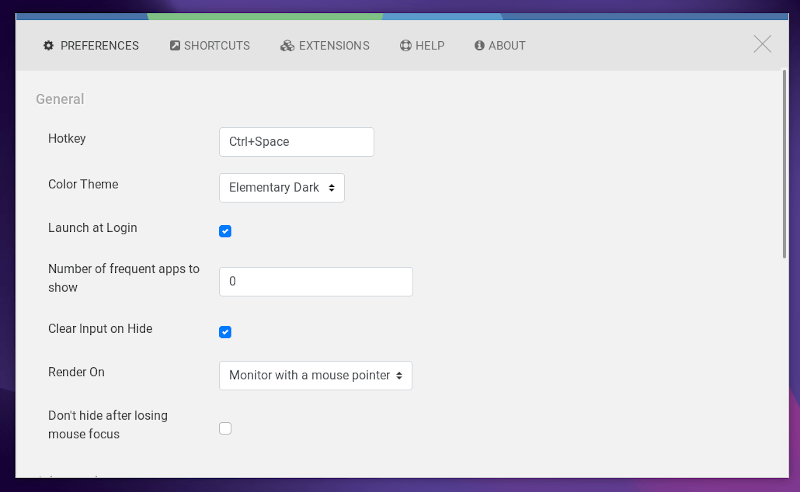
Task: Open the EXTENSIONS tab
Action: (324, 46)
